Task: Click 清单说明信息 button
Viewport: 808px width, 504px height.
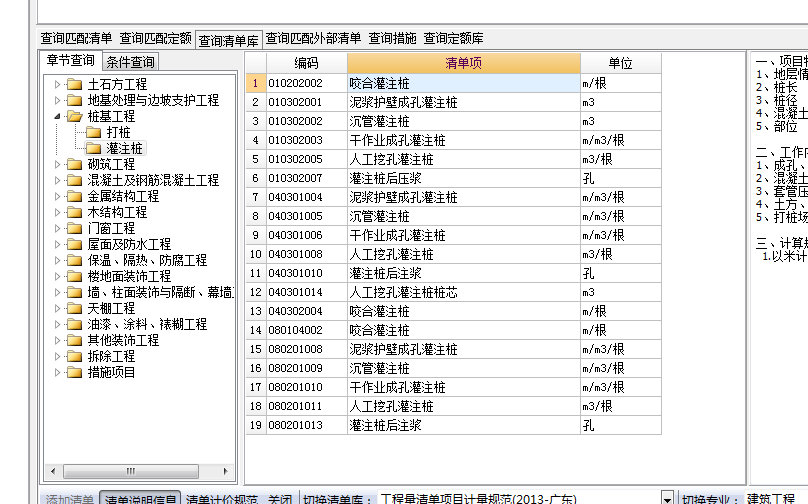Action: coord(140,498)
